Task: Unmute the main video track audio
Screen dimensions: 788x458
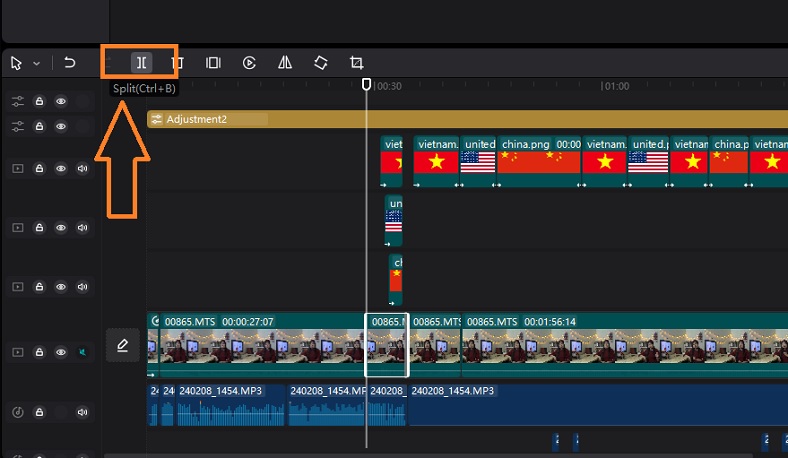Action: pos(82,353)
